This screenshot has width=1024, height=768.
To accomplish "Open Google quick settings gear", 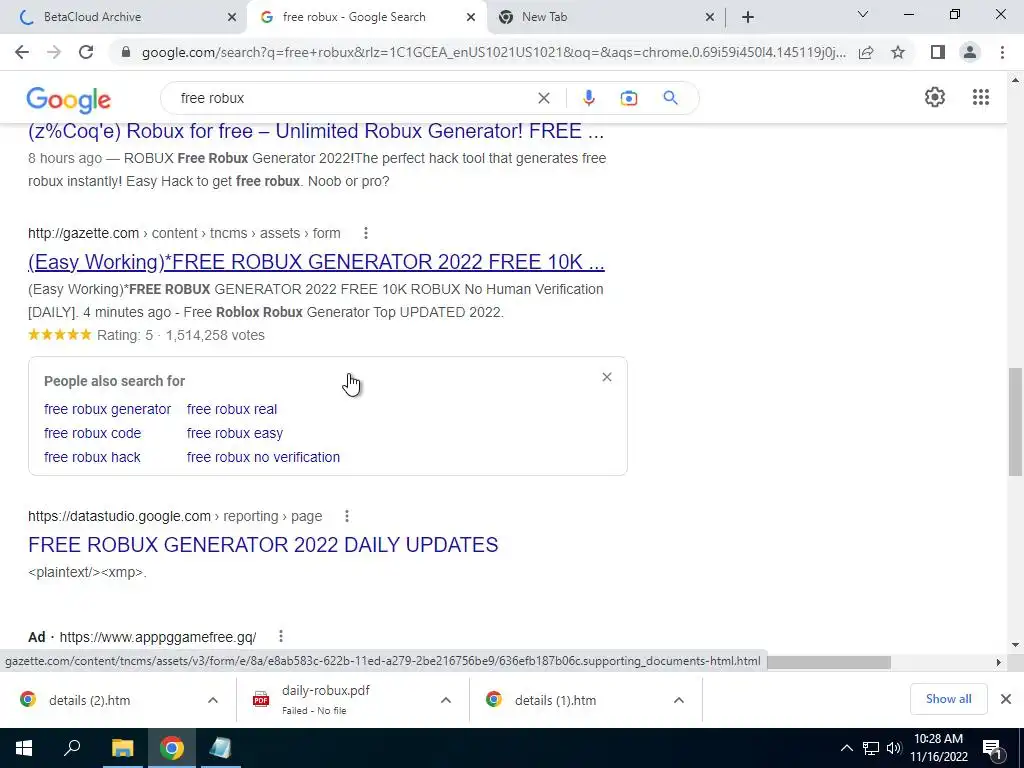I will [x=935, y=97].
